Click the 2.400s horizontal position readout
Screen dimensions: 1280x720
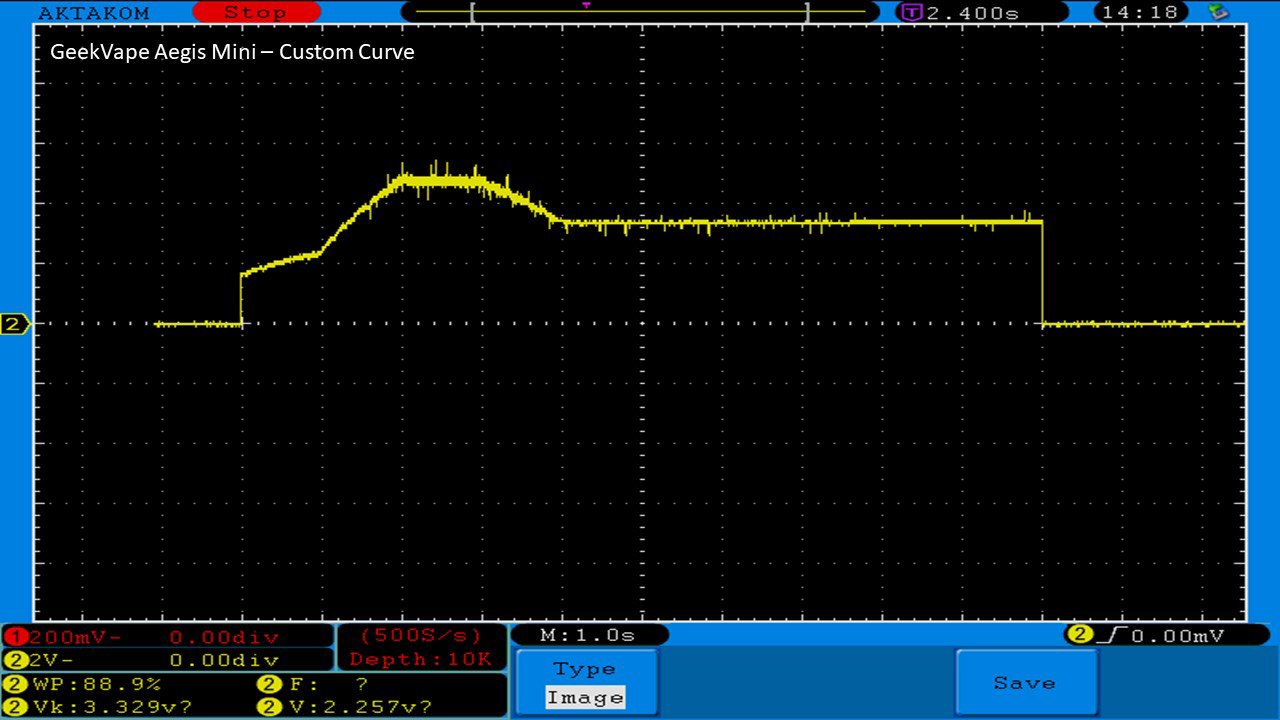coord(972,13)
